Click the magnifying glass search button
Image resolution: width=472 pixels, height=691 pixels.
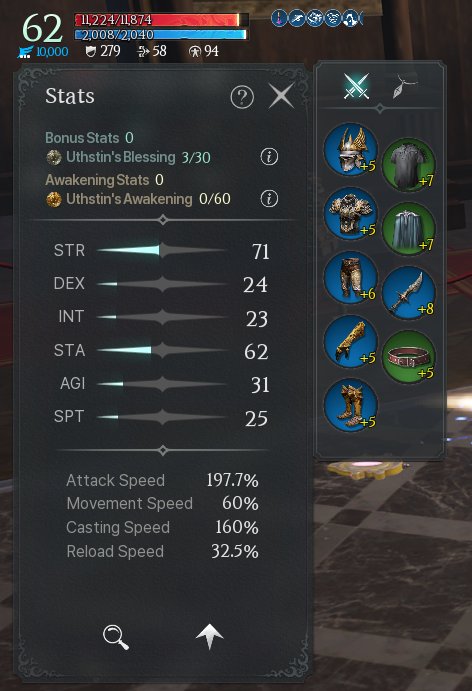click(x=115, y=637)
